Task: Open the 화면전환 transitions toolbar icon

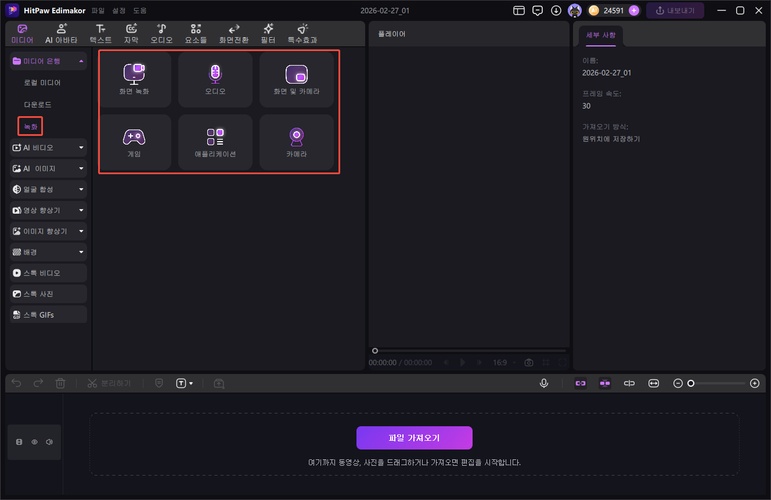Action: tap(234, 34)
